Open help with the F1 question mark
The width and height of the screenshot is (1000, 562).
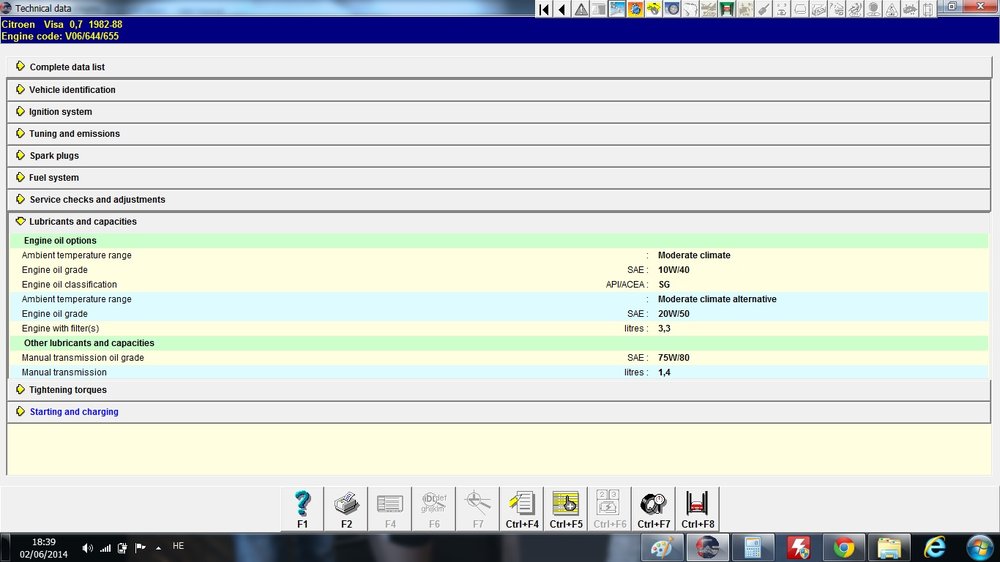(302, 508)
